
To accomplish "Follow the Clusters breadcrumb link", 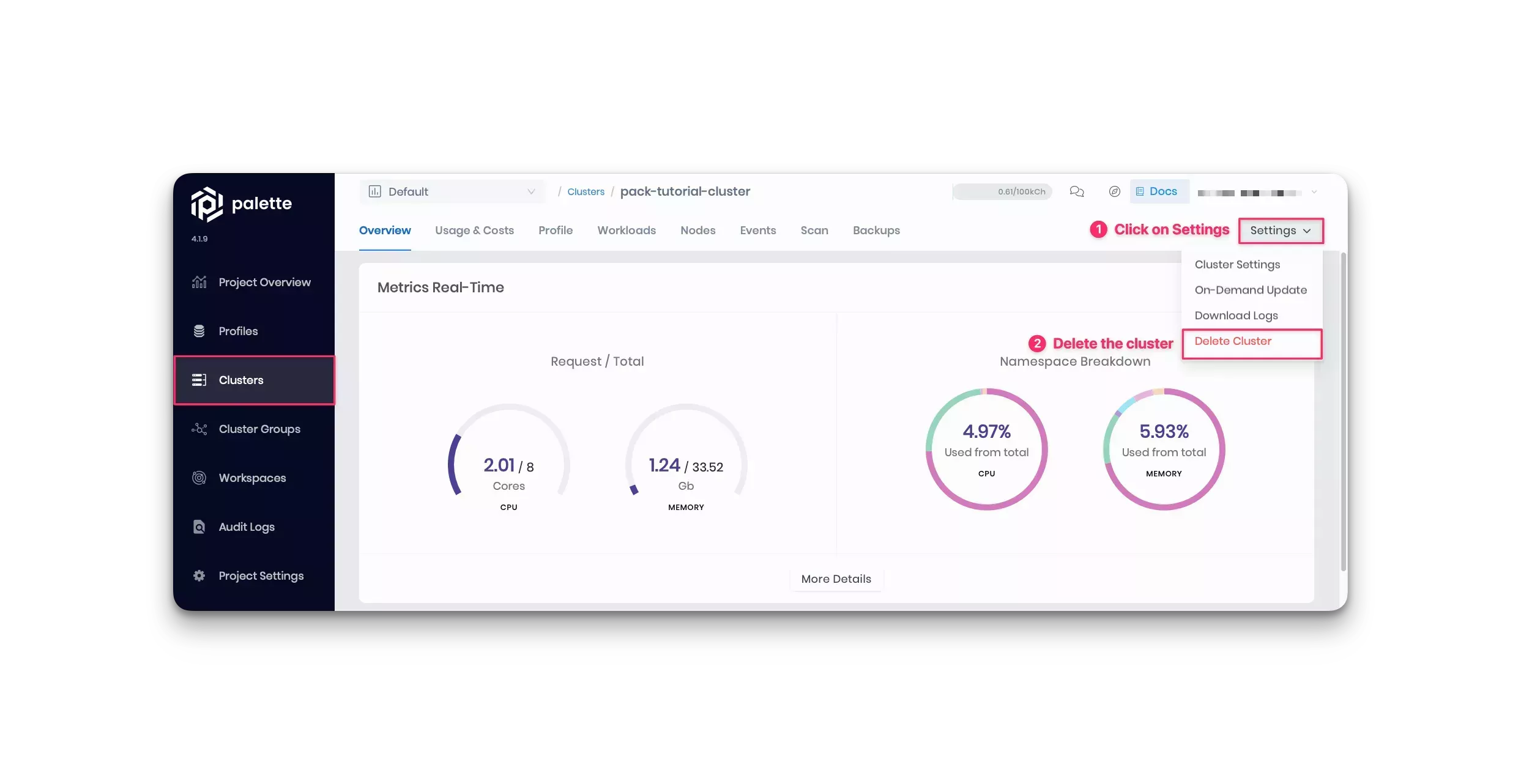I will coord(586,192).
